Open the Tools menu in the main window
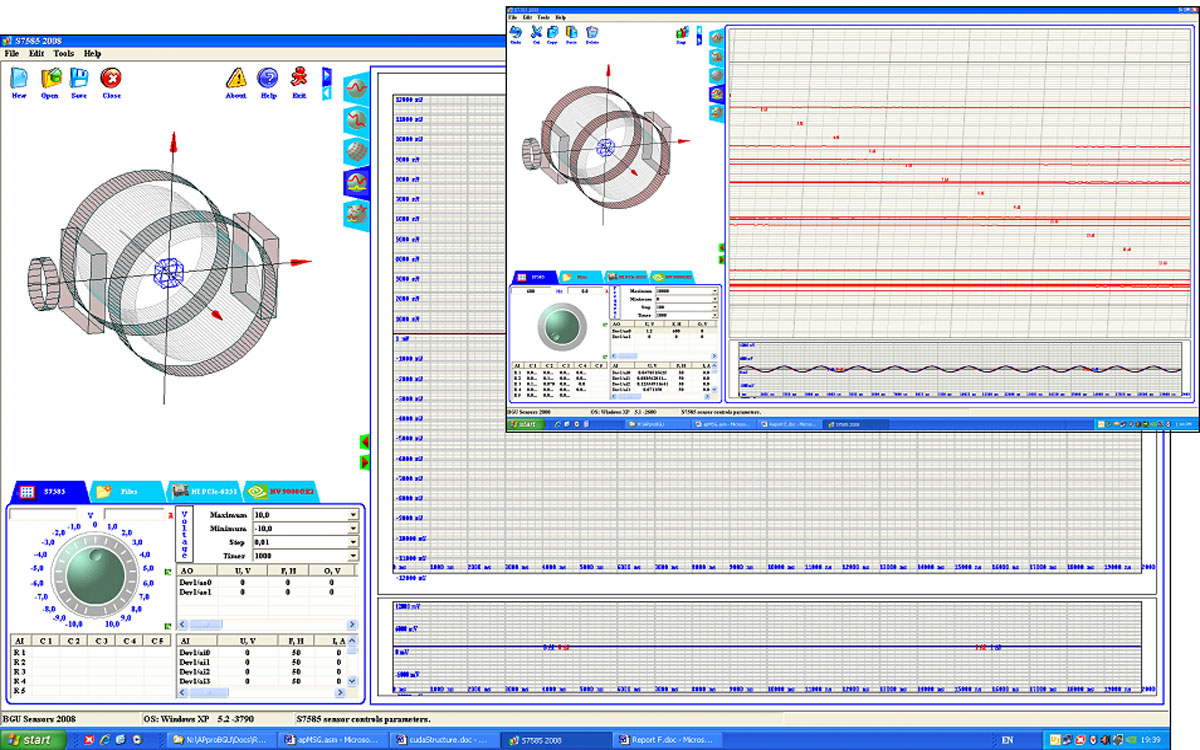1200x750 pixels. point(63,53)
